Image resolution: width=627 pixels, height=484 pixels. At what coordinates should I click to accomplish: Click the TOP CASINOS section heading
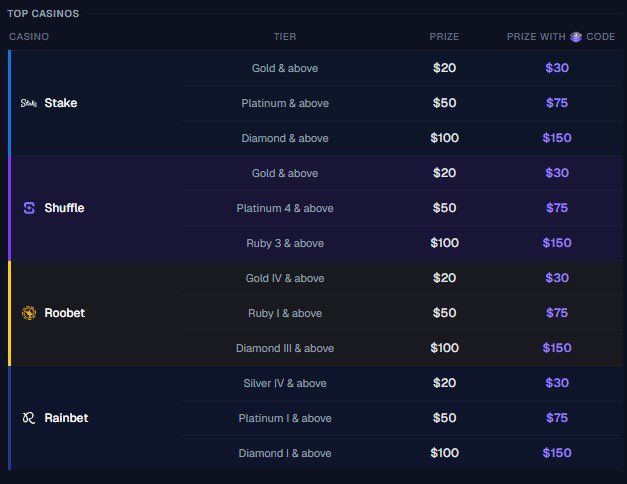tap(43, 14)
